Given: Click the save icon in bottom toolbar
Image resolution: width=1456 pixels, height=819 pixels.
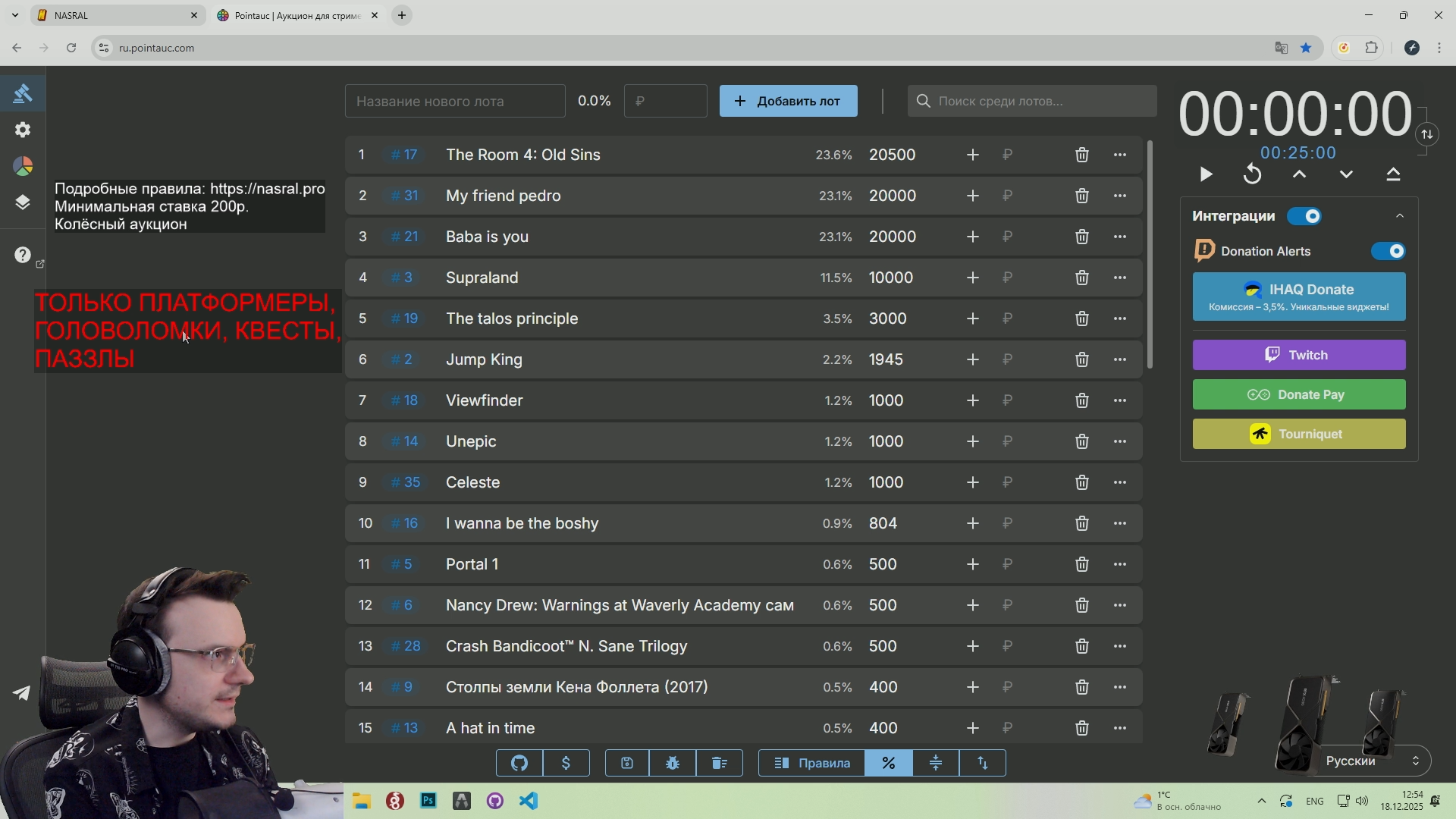Looking at the screenshot, I should tap(627, 763).
